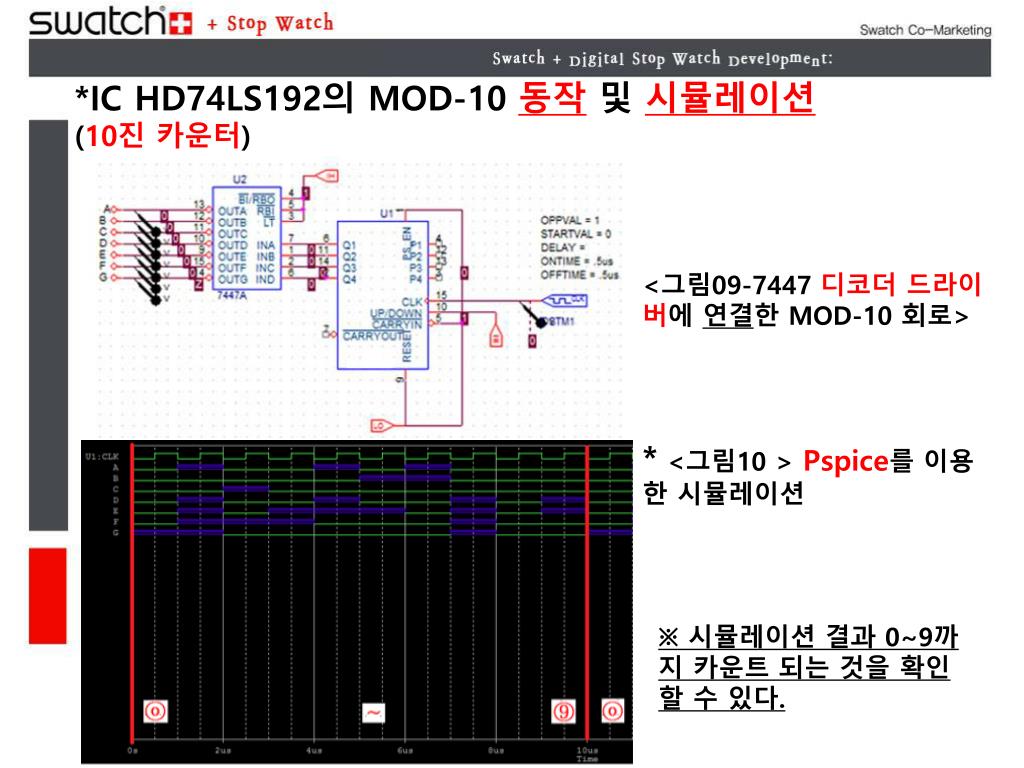The image size is (1024, 768).
Task: Click the circled 0 marker above the 0s label
Action: point(155,711)
